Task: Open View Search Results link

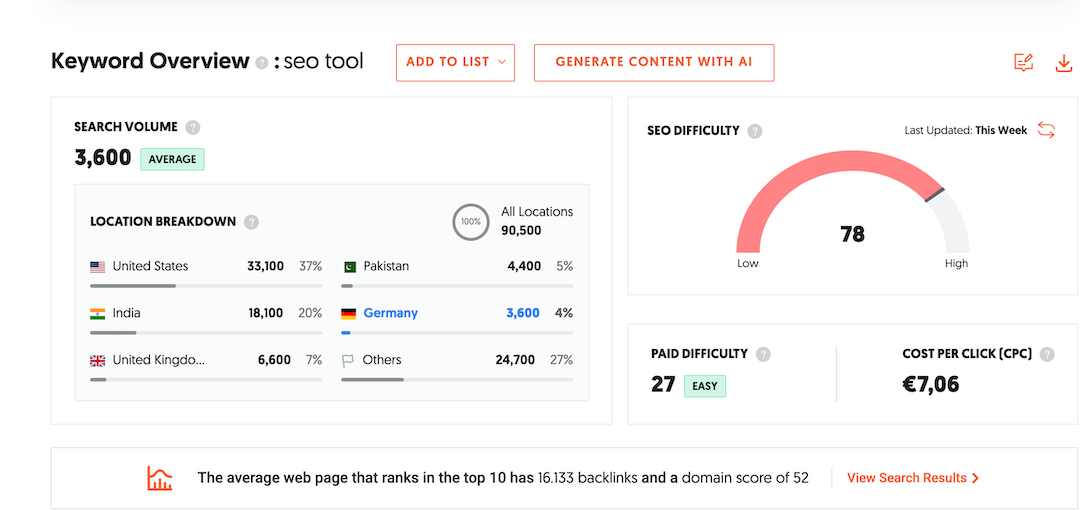Action: coord(912,478)
